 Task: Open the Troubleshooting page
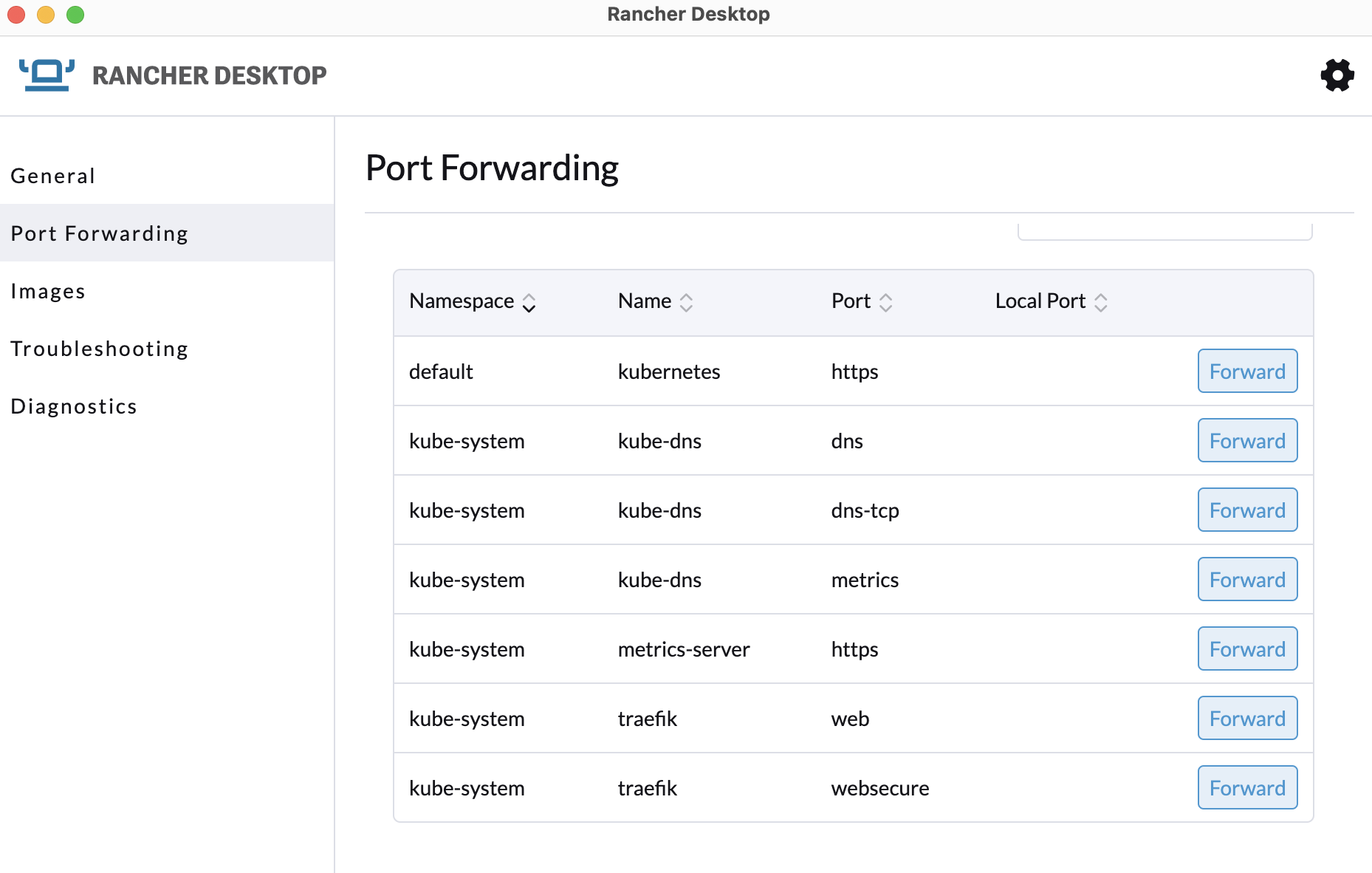pyautogui.click(x=167, y=349)
